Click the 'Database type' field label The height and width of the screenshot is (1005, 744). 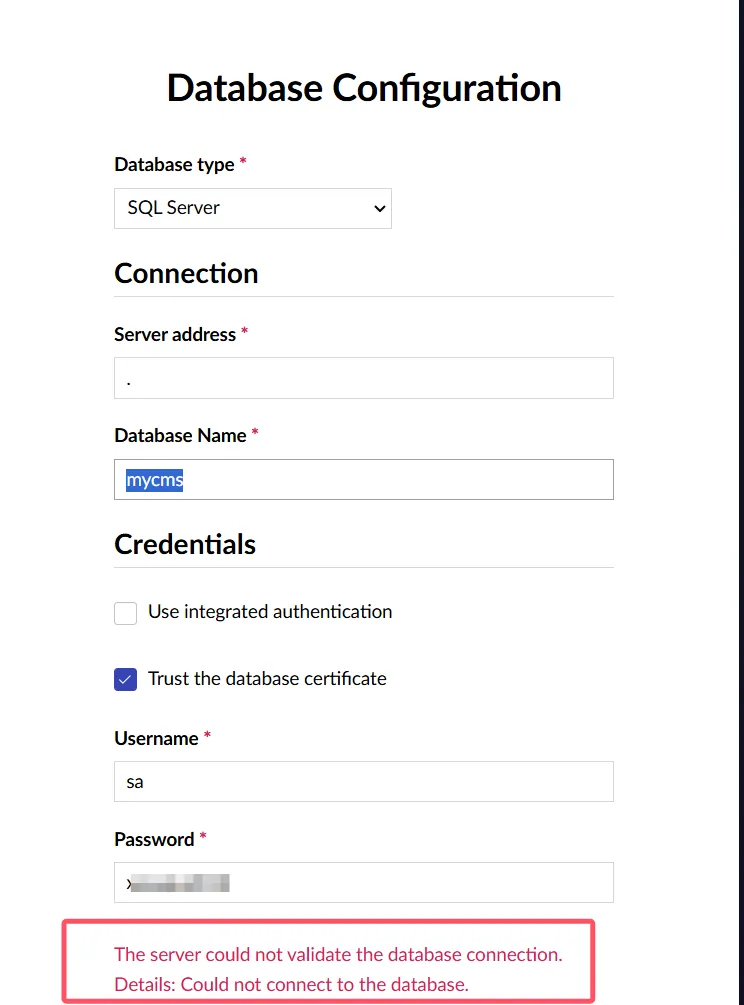click(174, 164)
